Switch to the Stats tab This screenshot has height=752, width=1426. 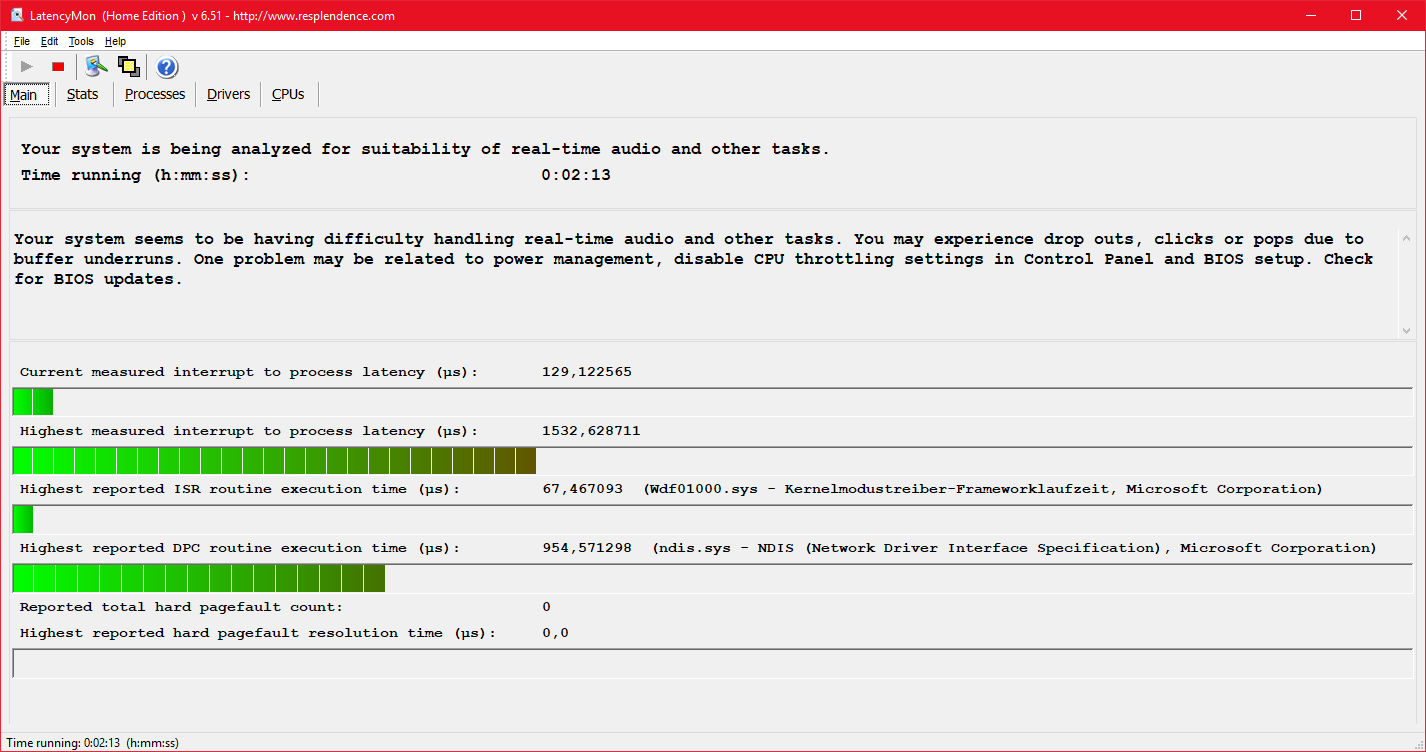(83, 94)
